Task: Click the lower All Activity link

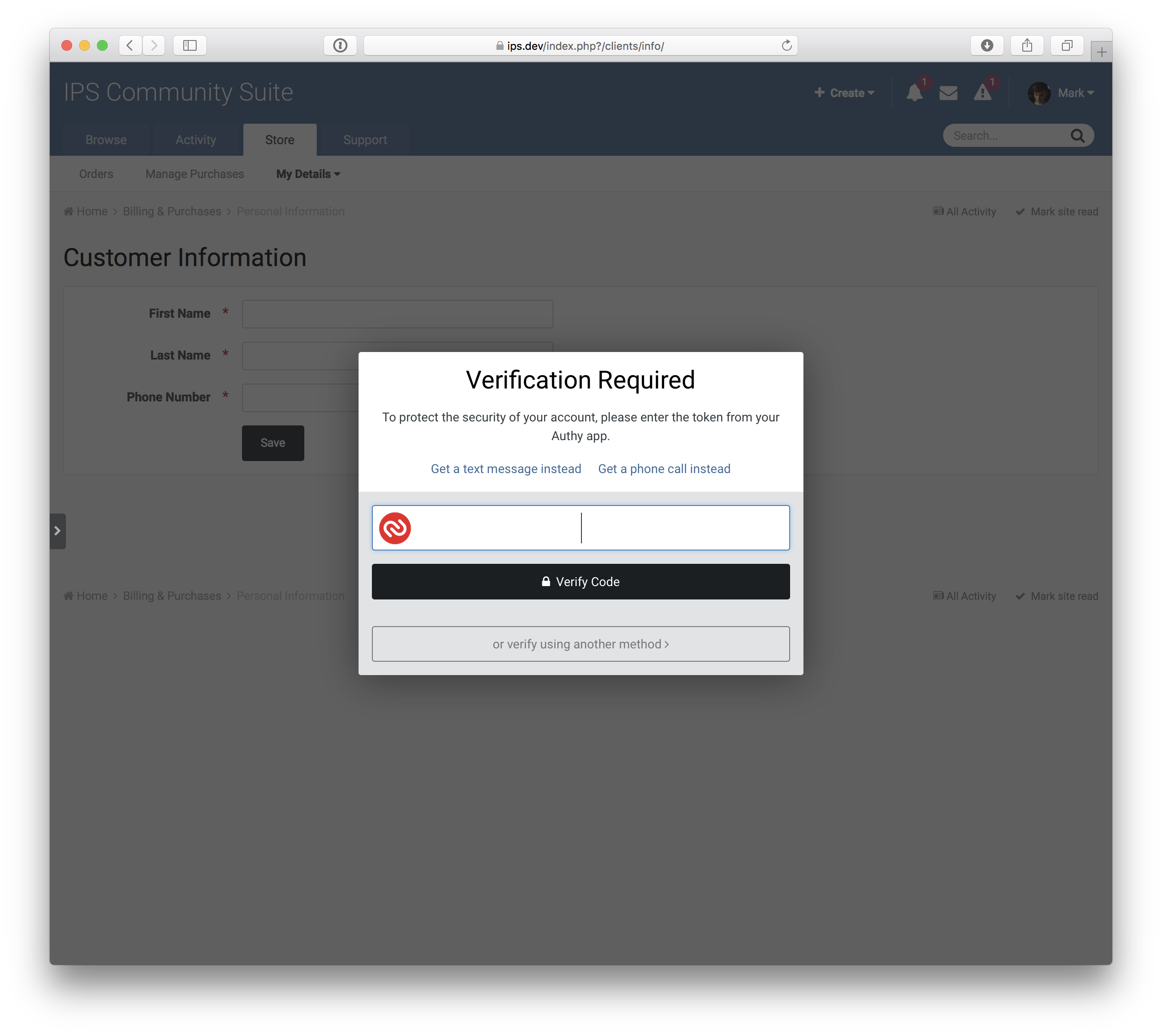Action: point(964,596)
